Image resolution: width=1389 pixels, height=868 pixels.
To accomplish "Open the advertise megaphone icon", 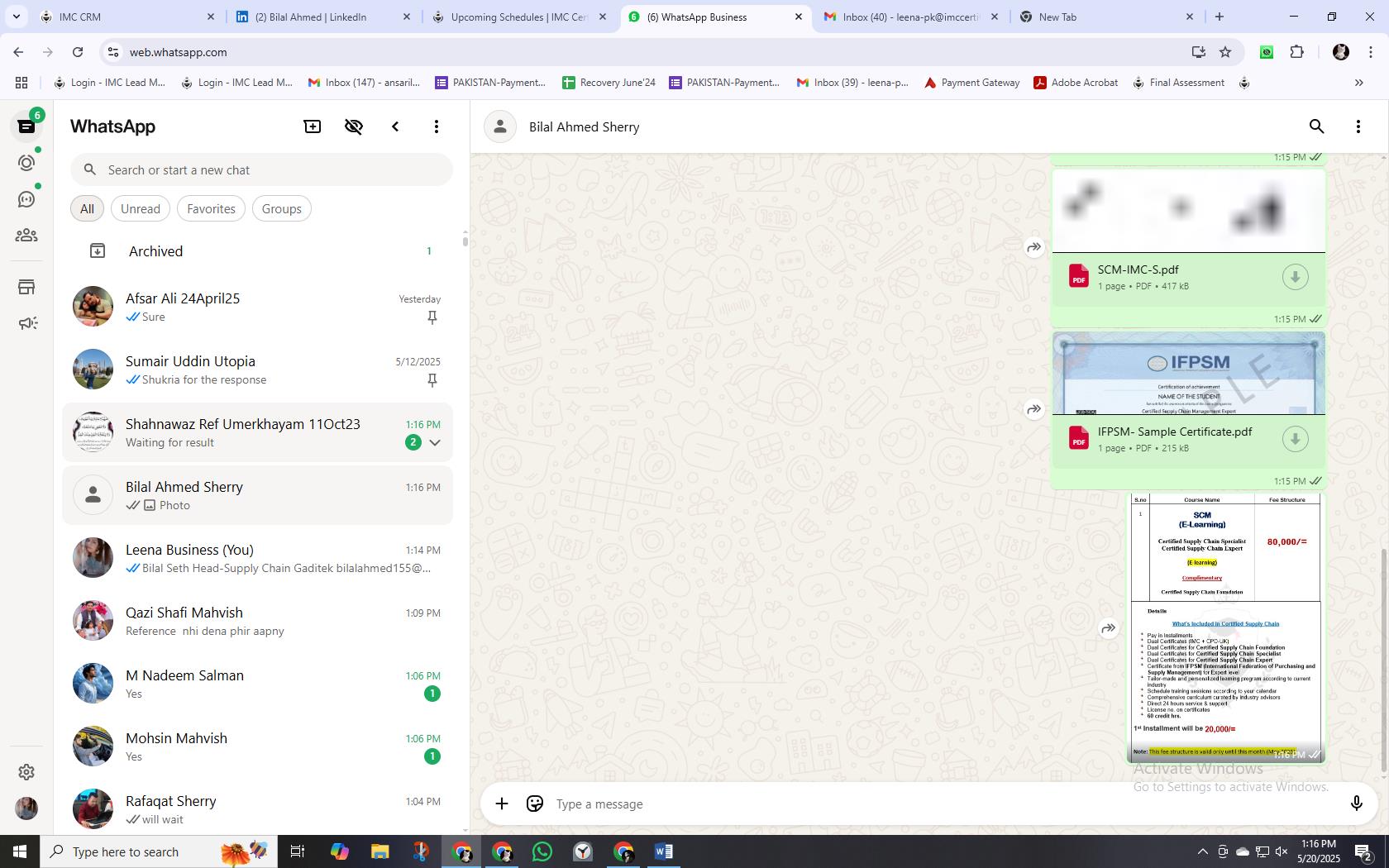I will pos(26,323).
